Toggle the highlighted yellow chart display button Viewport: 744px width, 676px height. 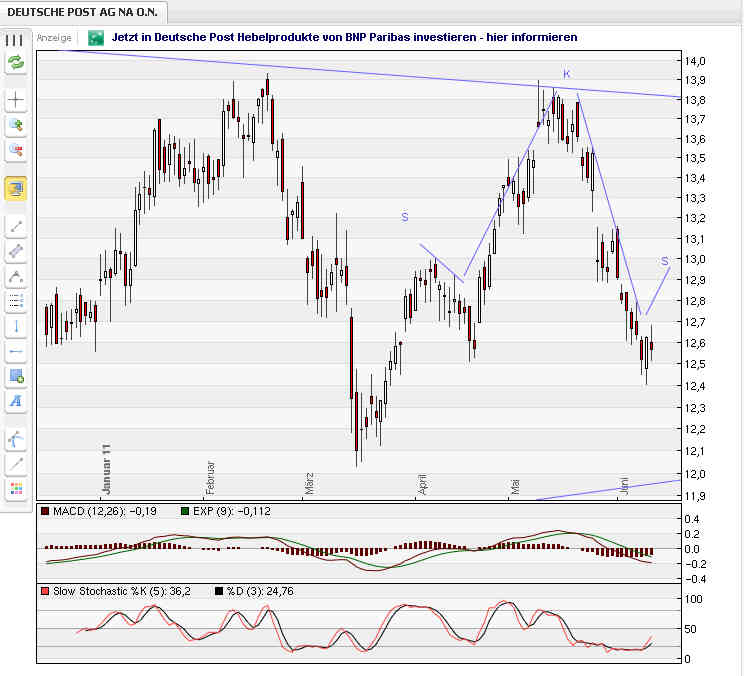pos(15,187)
